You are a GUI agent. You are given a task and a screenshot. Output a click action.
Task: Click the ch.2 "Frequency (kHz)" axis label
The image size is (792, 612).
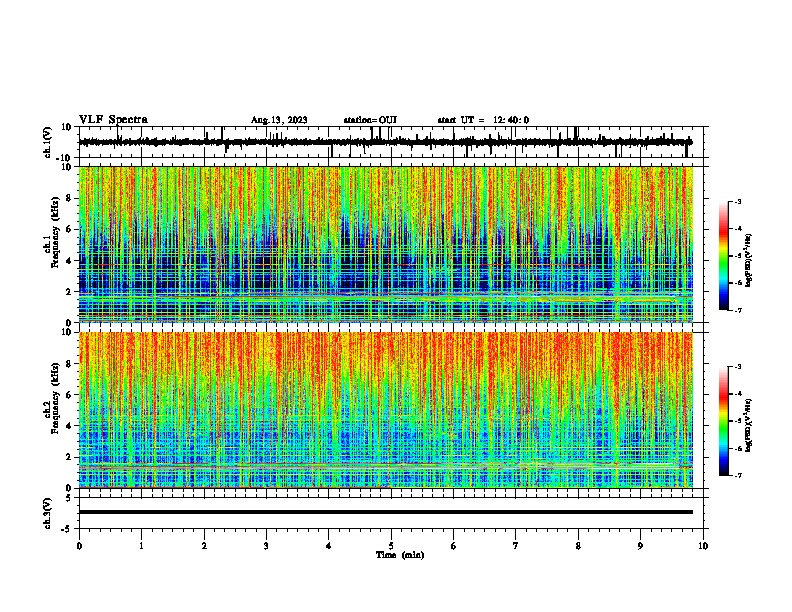pyautogui.click(x=54, y=398)
